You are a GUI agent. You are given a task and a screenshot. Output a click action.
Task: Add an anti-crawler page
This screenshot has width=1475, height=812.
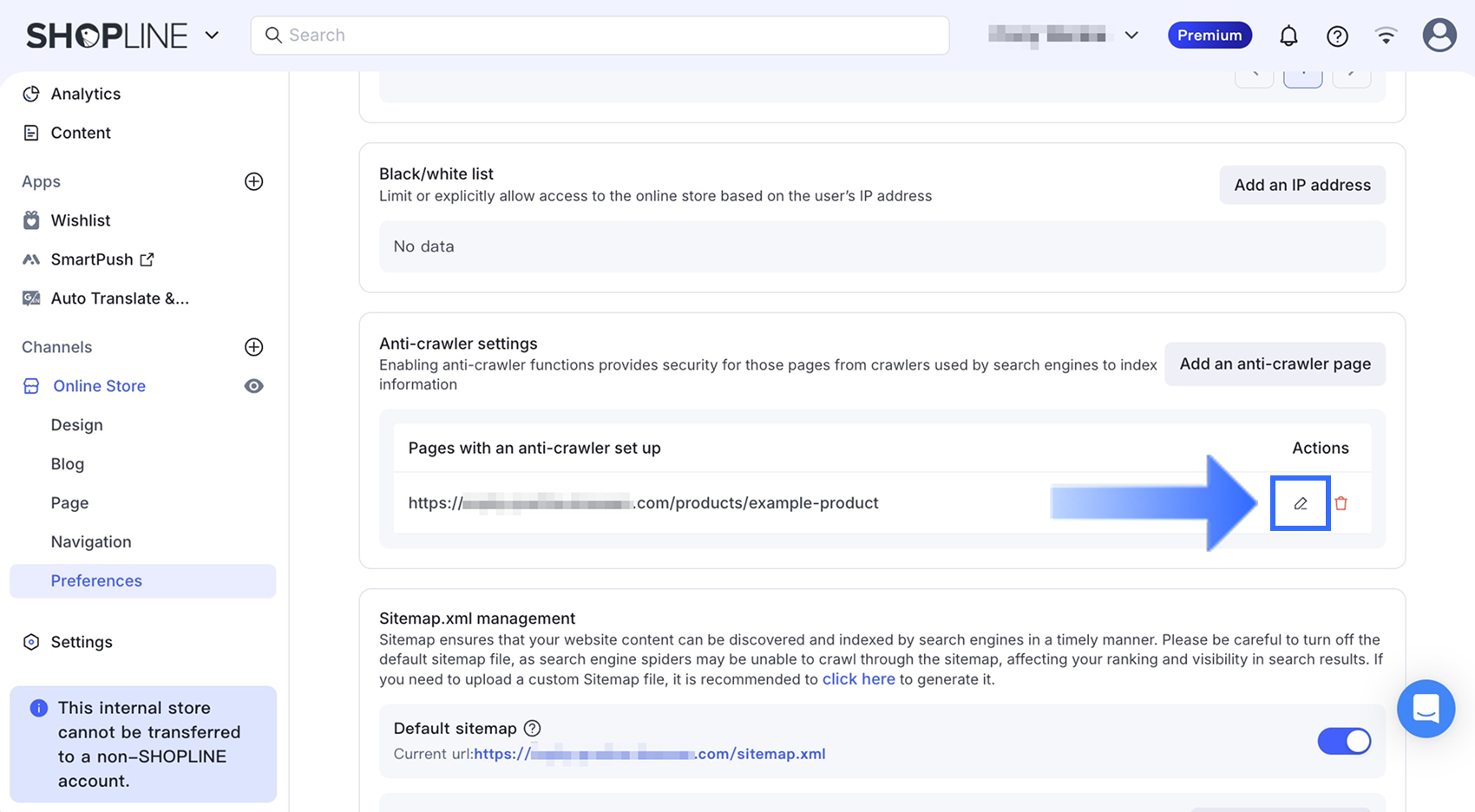[1275, 364]
